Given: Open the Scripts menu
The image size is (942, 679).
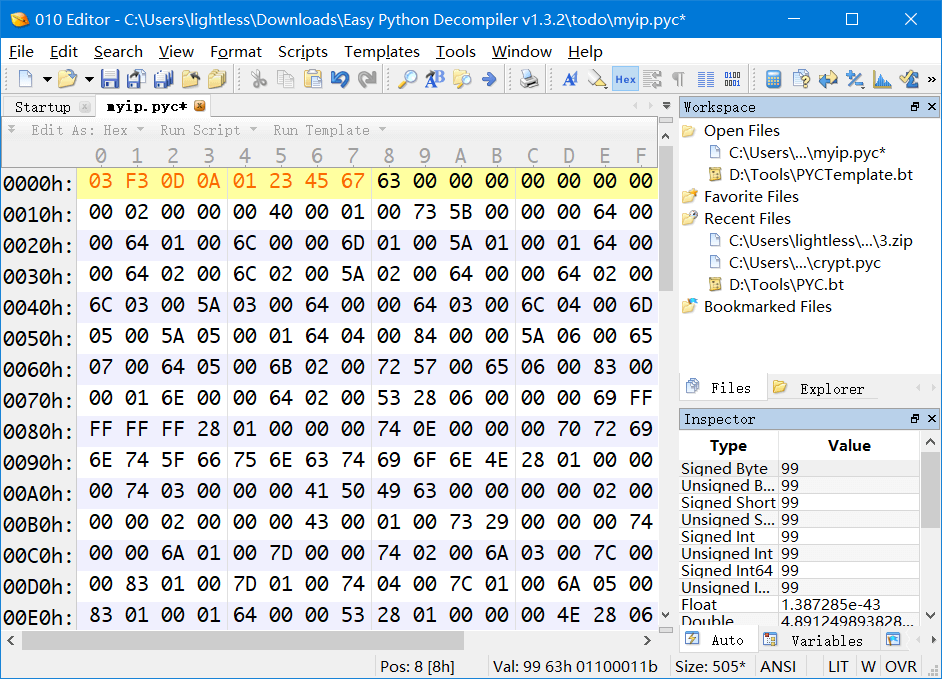Looking at the screenshot, I should [303, 52].
